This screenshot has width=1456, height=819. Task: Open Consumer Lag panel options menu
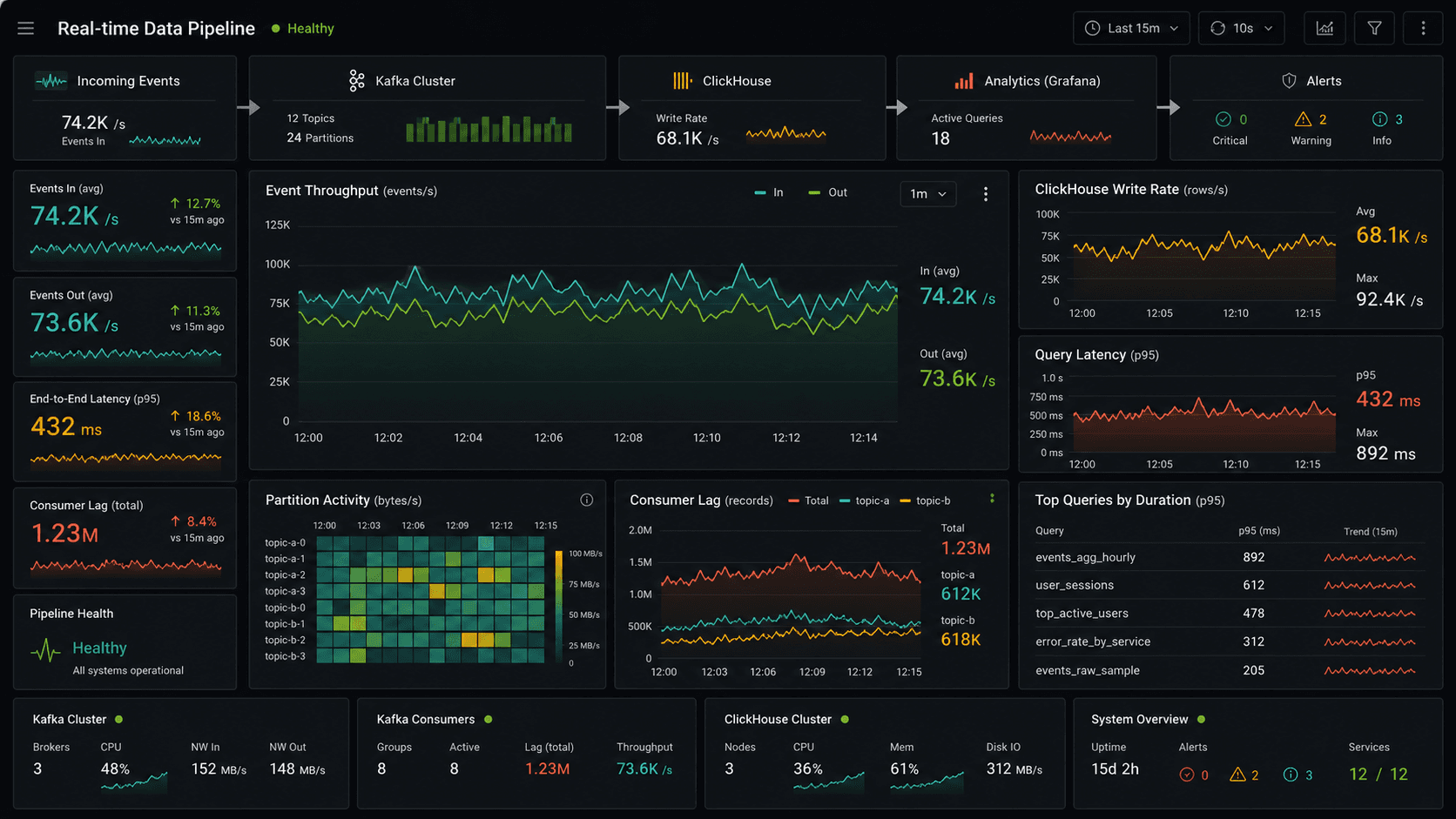click(x=992, y=499)
